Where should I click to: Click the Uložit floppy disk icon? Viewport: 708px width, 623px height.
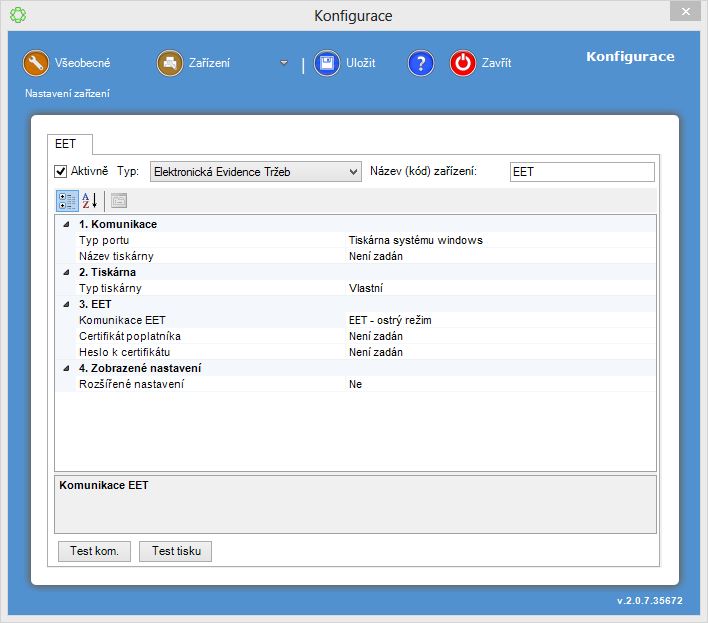click(327, 63)
